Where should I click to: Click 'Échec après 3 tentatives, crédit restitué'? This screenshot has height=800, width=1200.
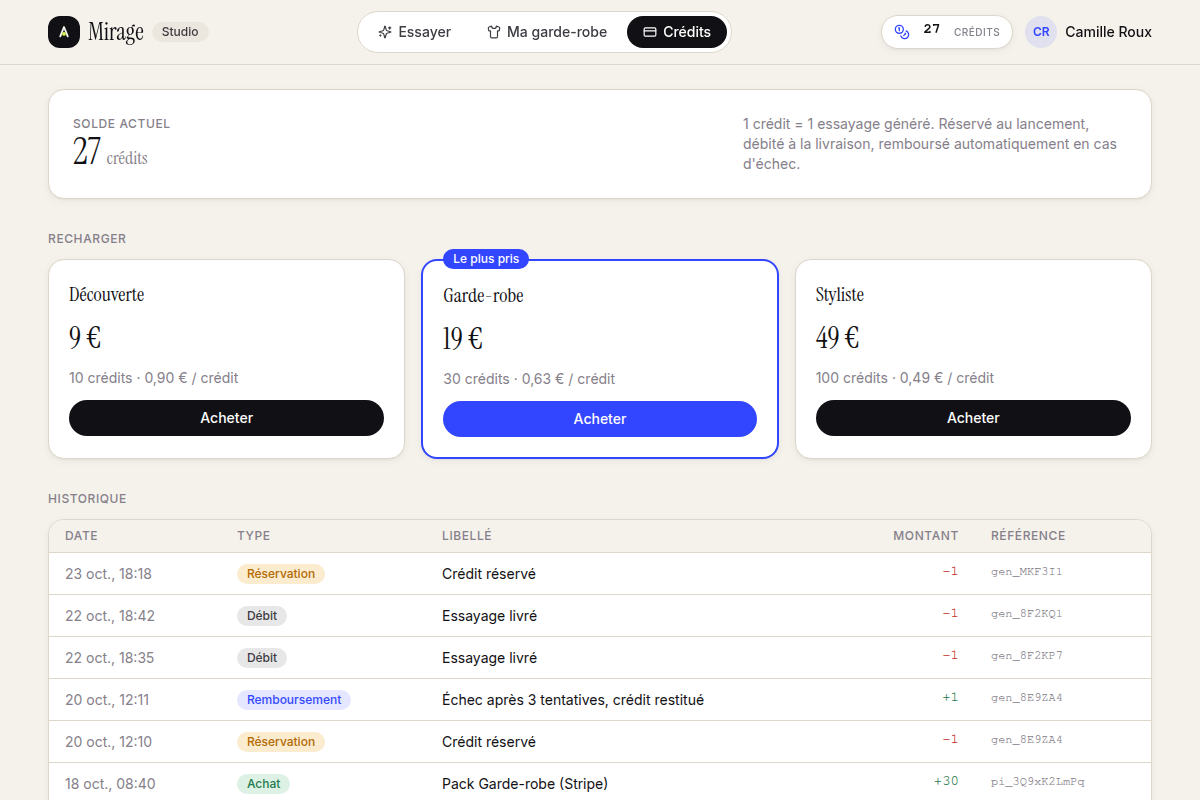click(x=573, y=700)
